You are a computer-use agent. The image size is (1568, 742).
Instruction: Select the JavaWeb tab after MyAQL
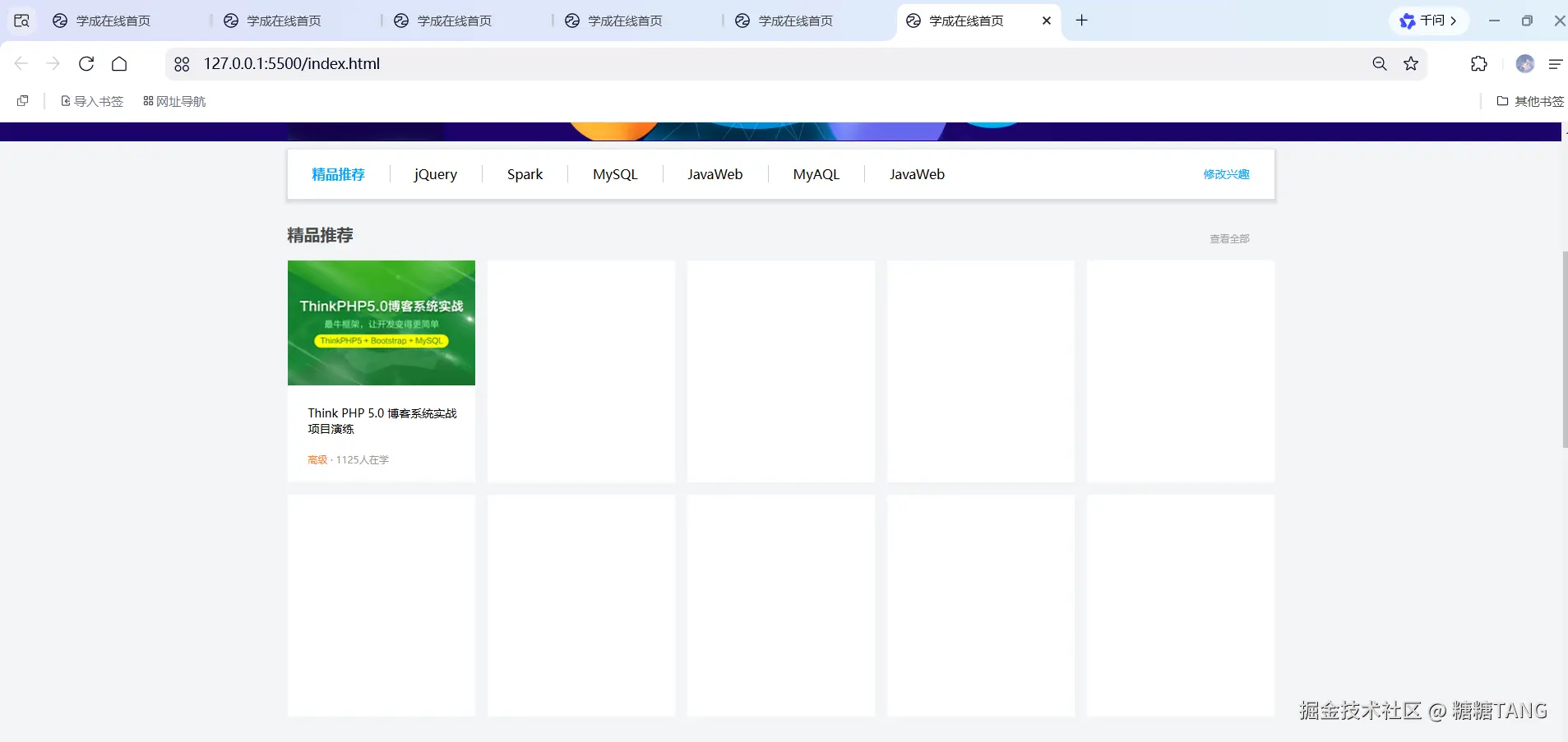pyautogui.click(x=917, y=174)
